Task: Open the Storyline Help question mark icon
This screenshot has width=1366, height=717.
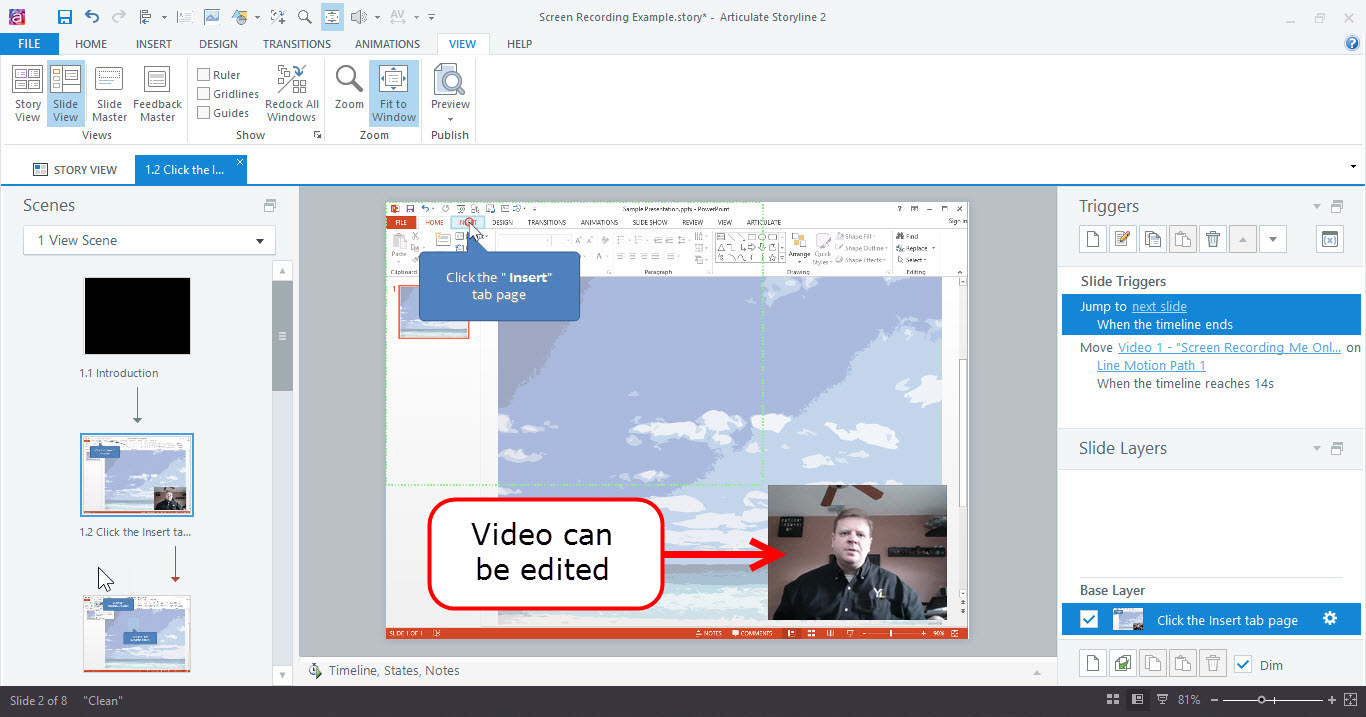Action: 1352,44
